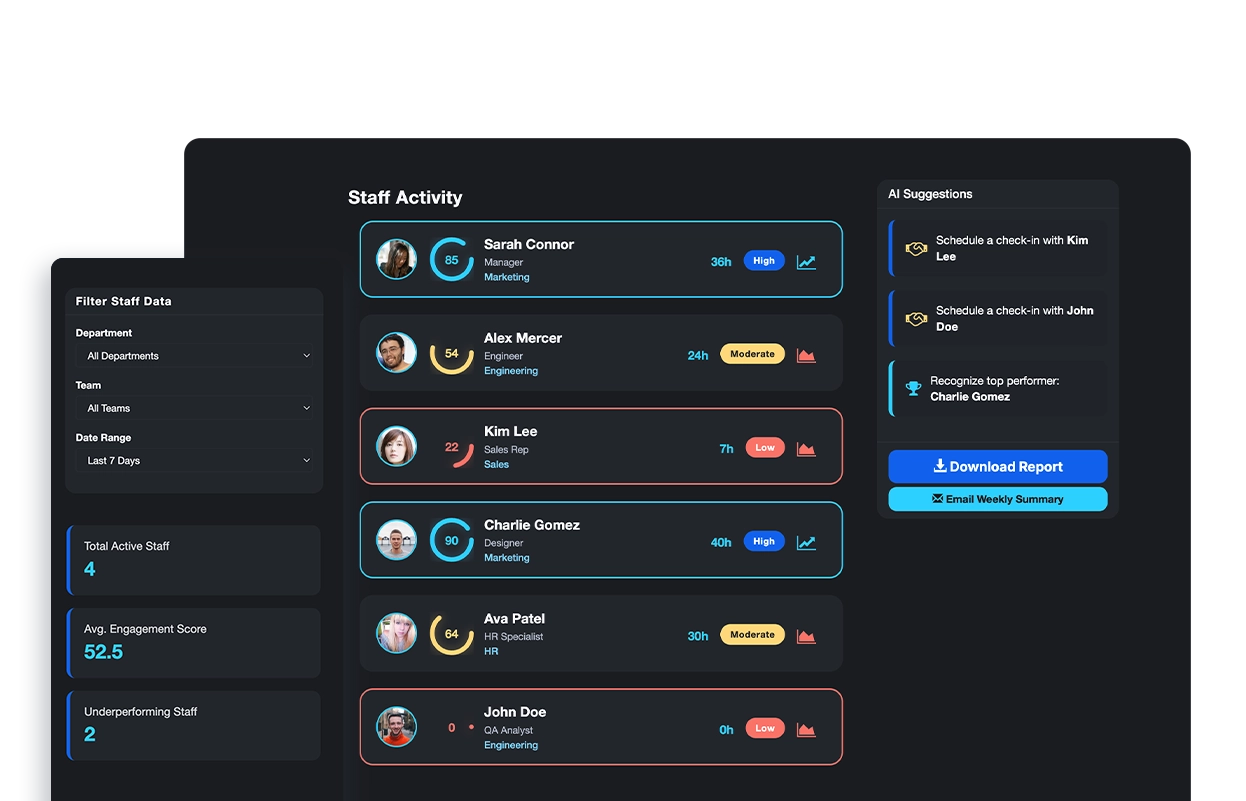The image size is (1246, 801).
Task: Click the High badge in Sarah Connor's row
Action: pos(764,261)
